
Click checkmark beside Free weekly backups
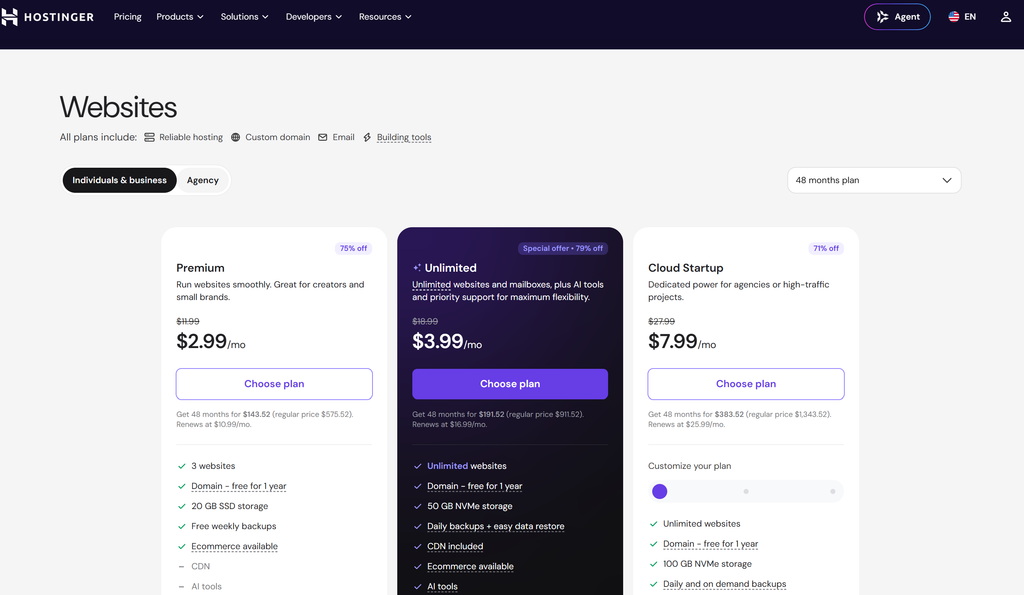click(x=182, y=526)
